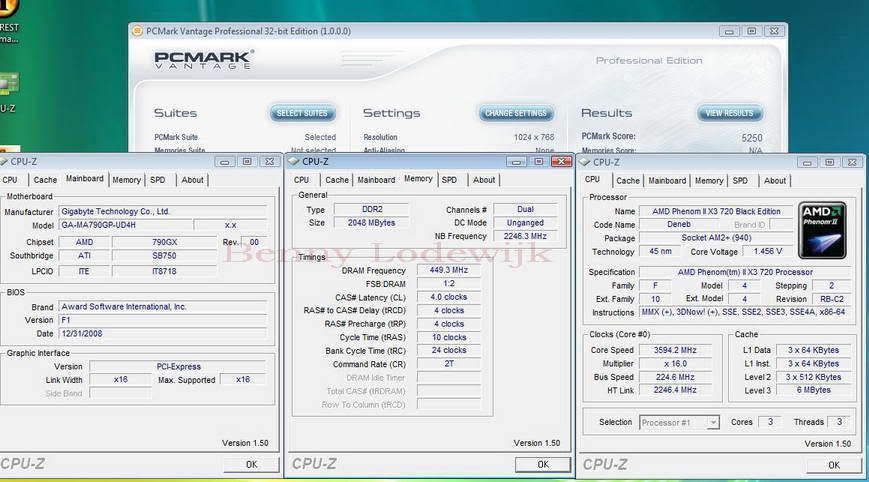This screenshot has width=869, height=482.
Task: Click the CPU-Z title icon in right window
Action: tap(585, 162)
